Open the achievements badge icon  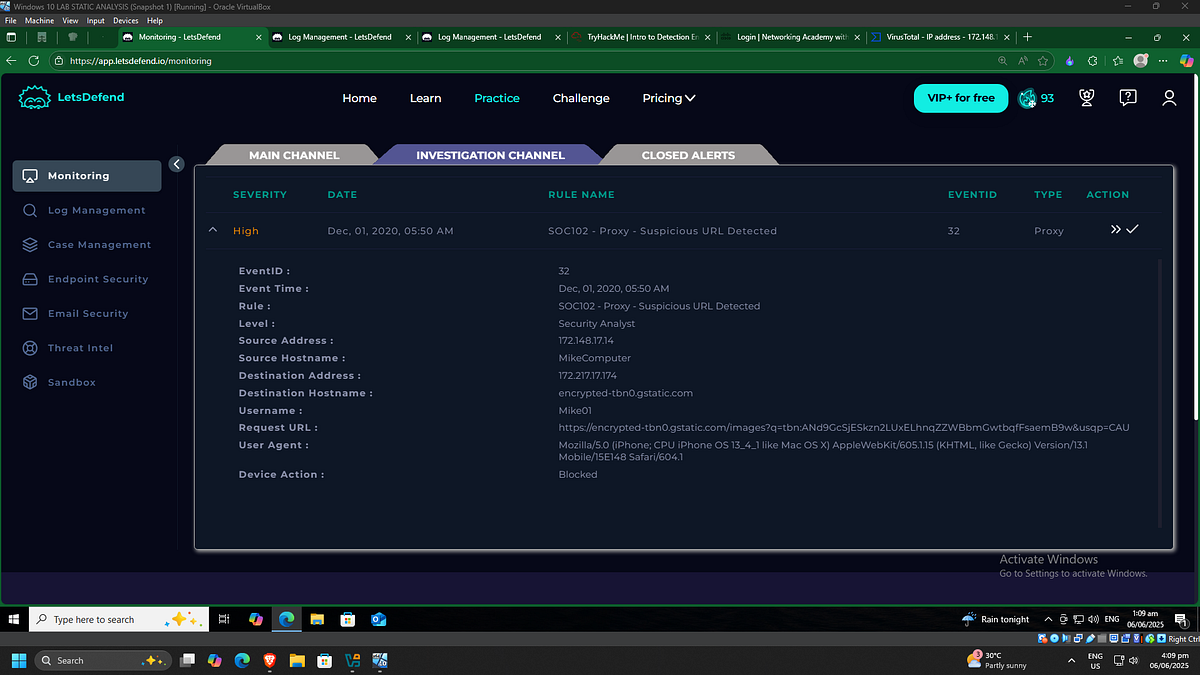click(1088, 98)
